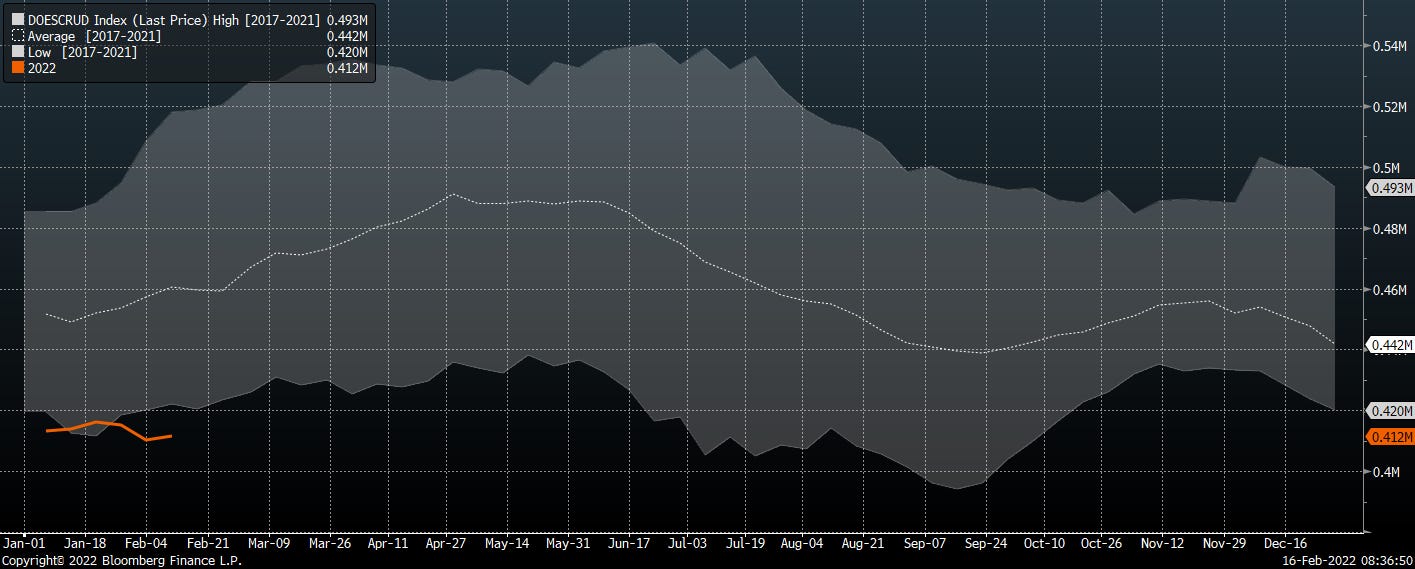Select the Low [2017-2021] legend label
The width and height of the screenshot is (1415, 569).
point(82,52)
